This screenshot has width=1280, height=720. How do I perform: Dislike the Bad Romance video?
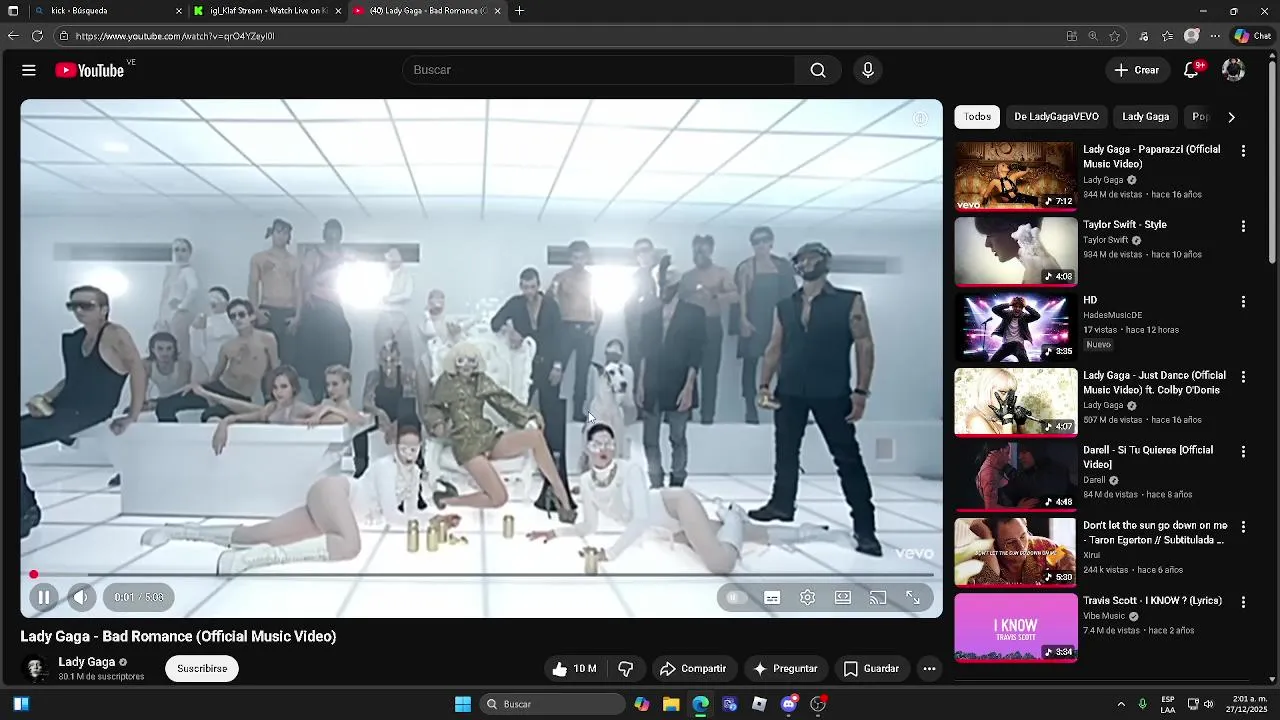pos(626,668)
